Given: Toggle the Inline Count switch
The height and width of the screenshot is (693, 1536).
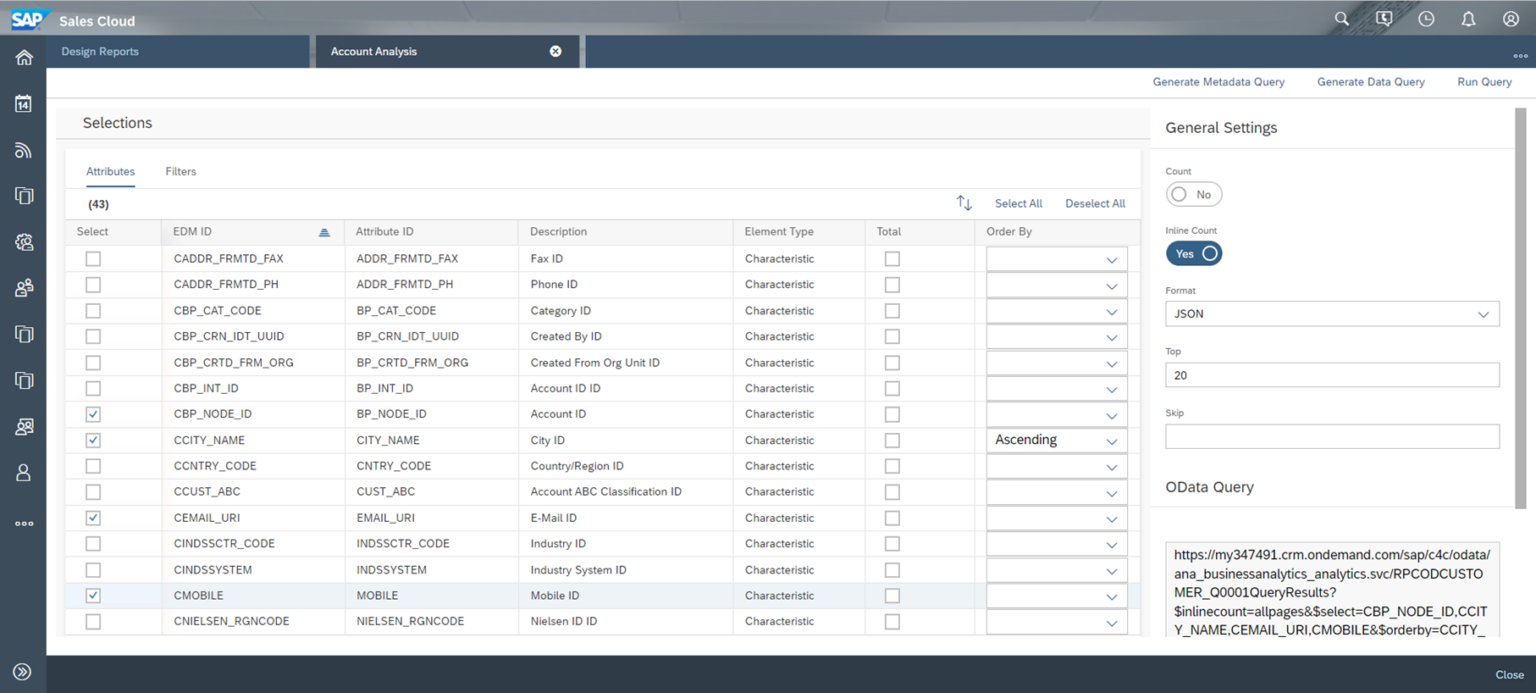Looking at the screenshot, I should [1194, 254].
